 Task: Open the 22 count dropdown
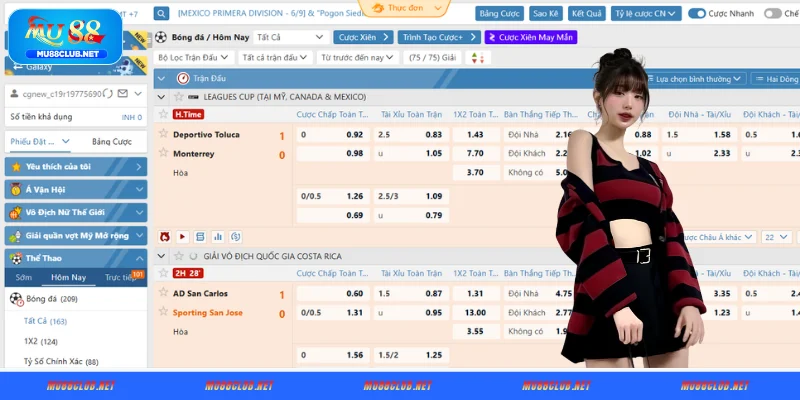point(777,237)
